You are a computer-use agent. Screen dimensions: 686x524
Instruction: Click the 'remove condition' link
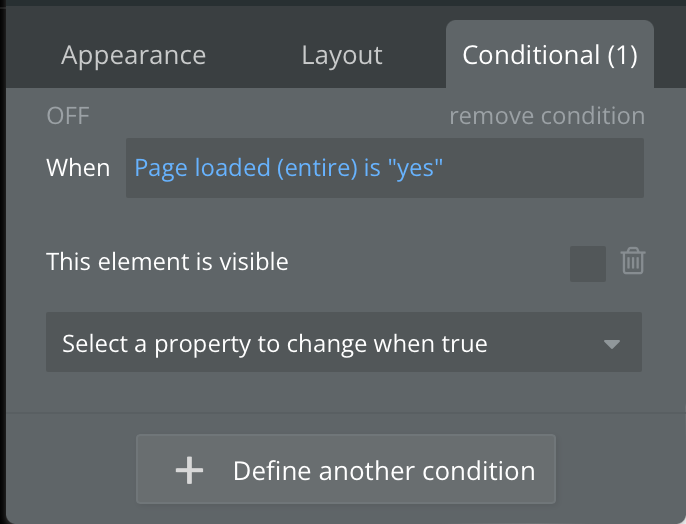click(x=547, y=116)
